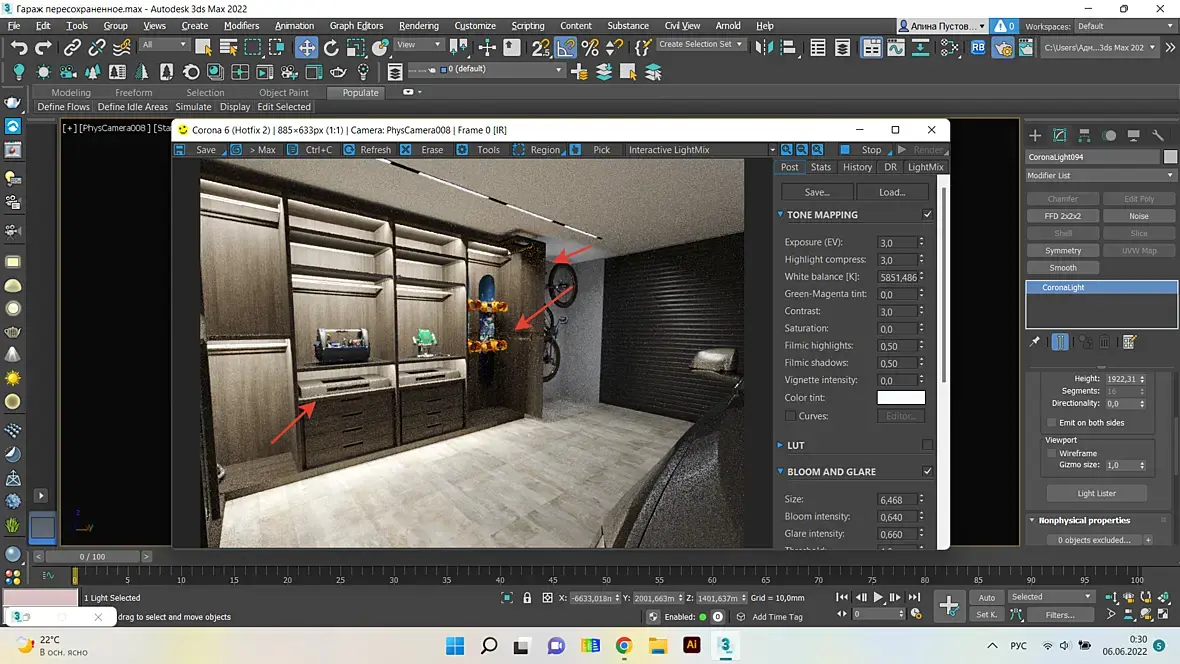
Task: Click the Undo arrow in main toolbar
Action: tap(19, 47)
